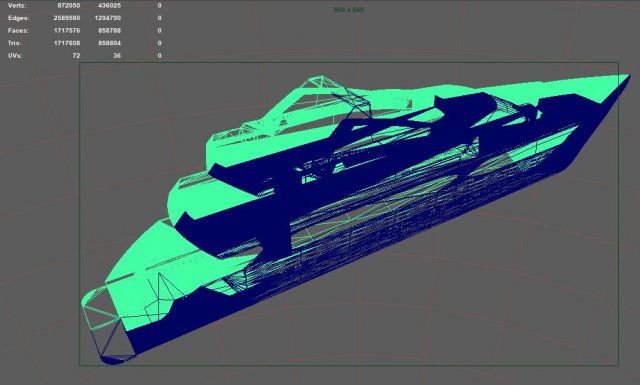
Task: Click the "UVs:" label in poly count
Action: point(15,56)
